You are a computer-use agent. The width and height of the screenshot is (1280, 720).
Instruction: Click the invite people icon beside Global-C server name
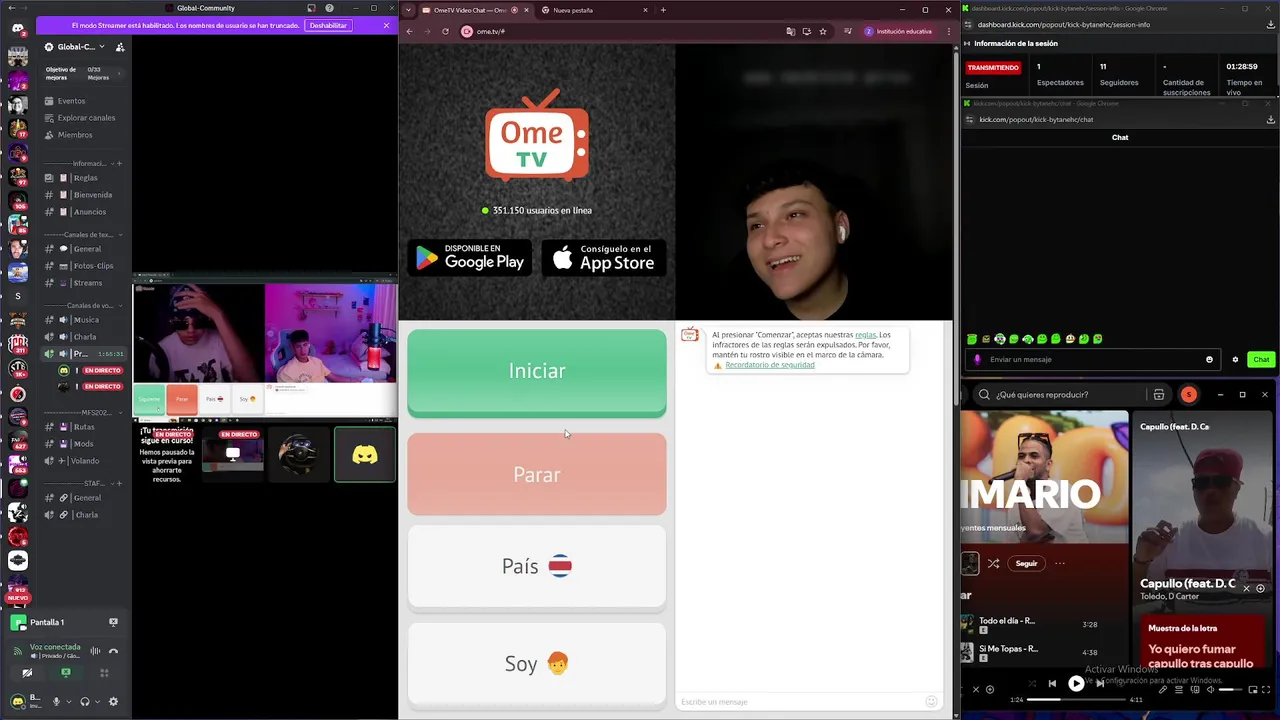(120, 47)
